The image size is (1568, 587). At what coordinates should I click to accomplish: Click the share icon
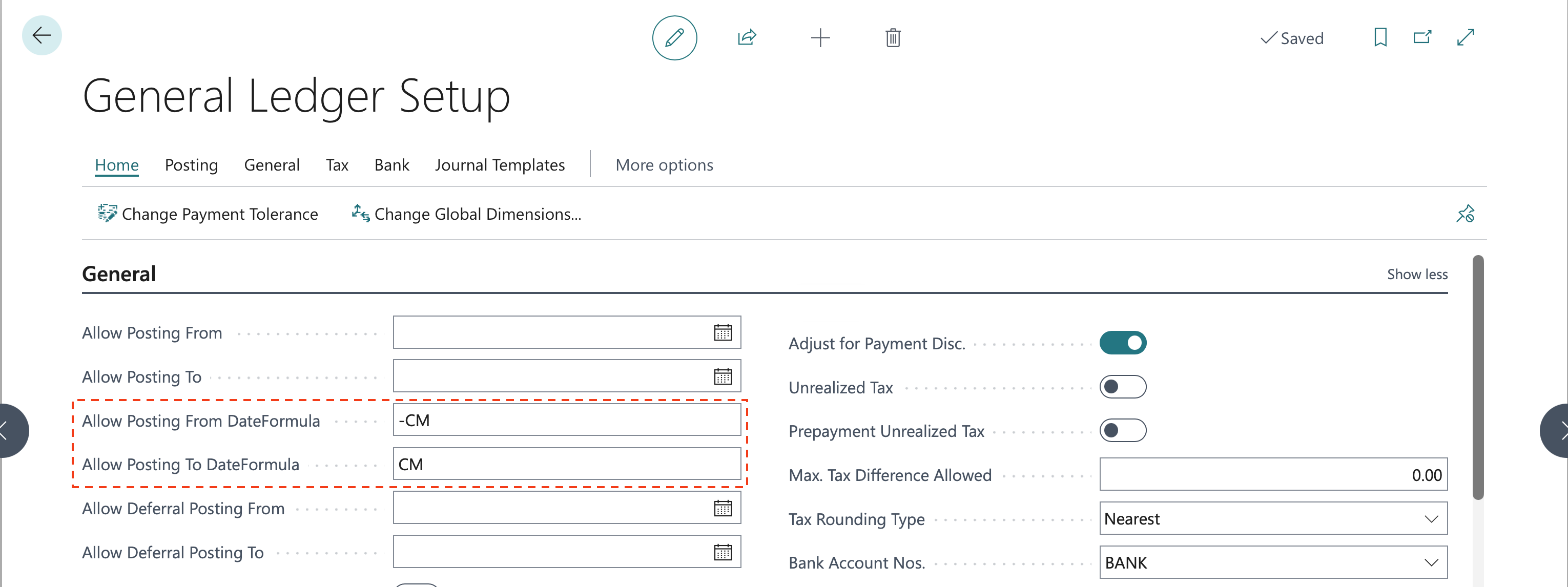[747, 38]
